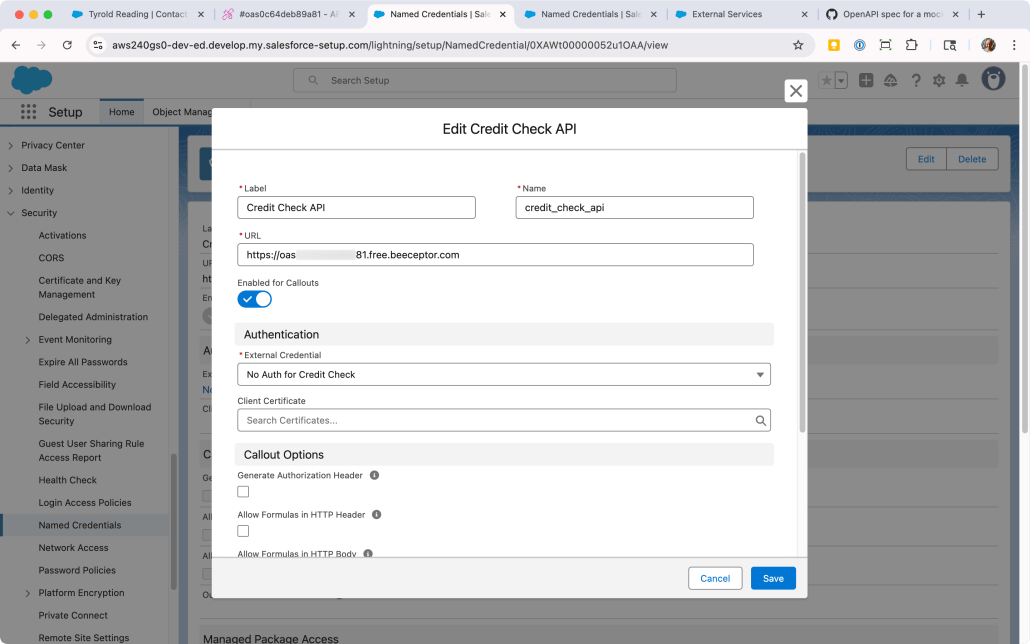1030x644 pixels.
Task: Click the Salesforce Help question mark icon
Action: pyautogui.click(x=916, y=79)
